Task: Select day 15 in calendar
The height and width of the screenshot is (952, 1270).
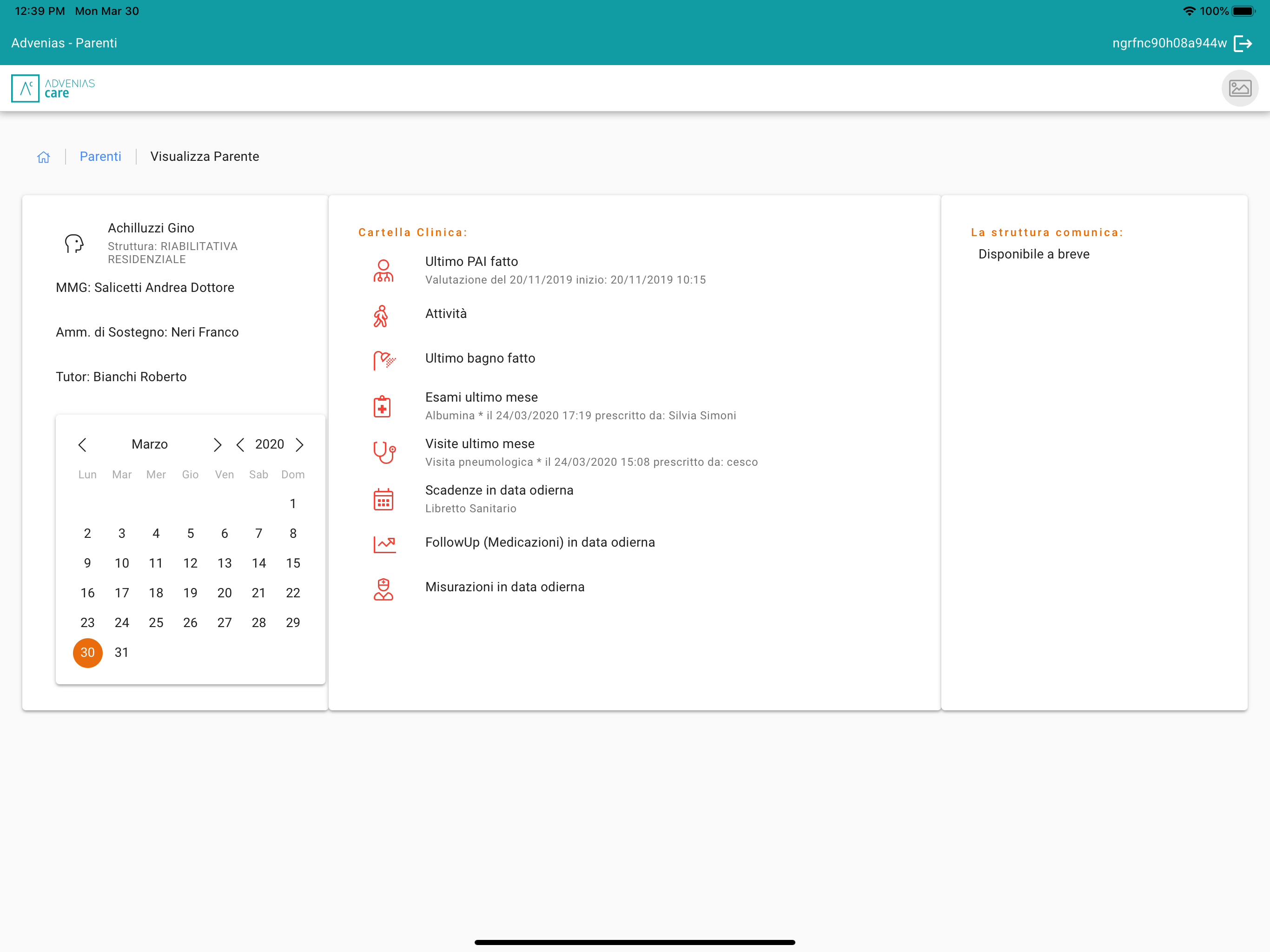Action: coord(293,564)
